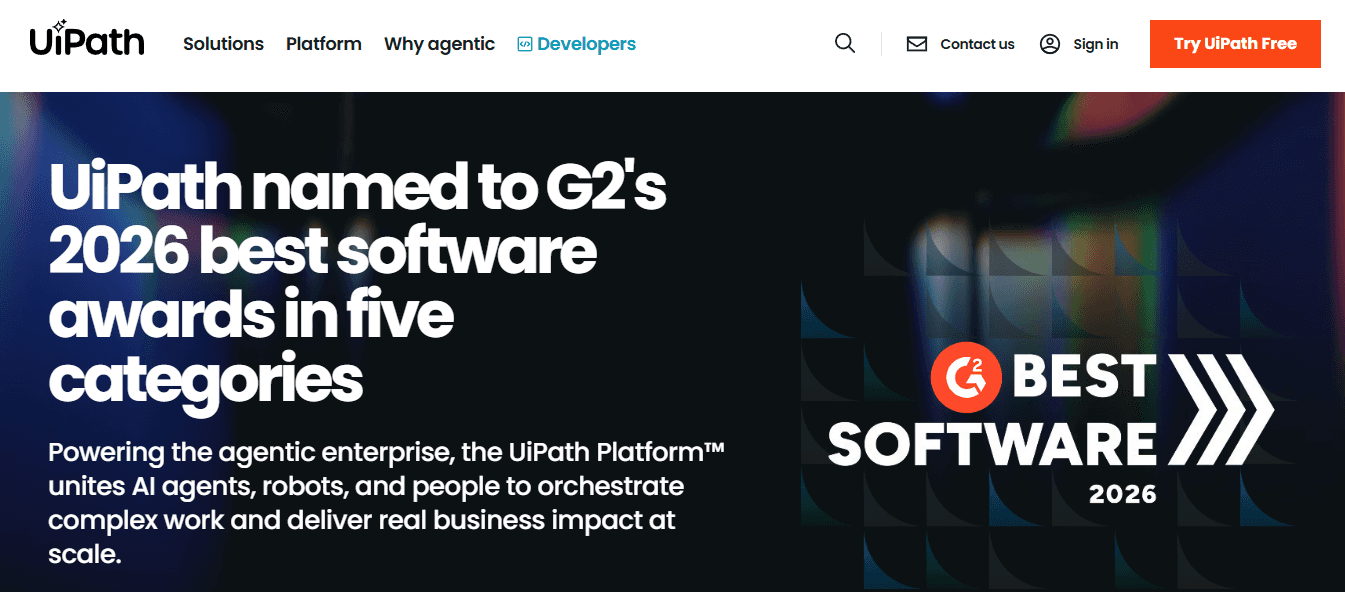Click the white chevron arrows graphic
The height and width of the screenshot is (592, 1345).
[1222, 409]
